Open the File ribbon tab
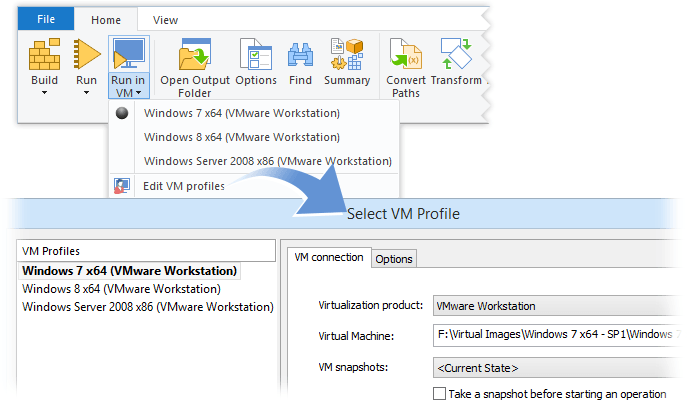Viewport: 687px width, 400px height. (46, 19)
